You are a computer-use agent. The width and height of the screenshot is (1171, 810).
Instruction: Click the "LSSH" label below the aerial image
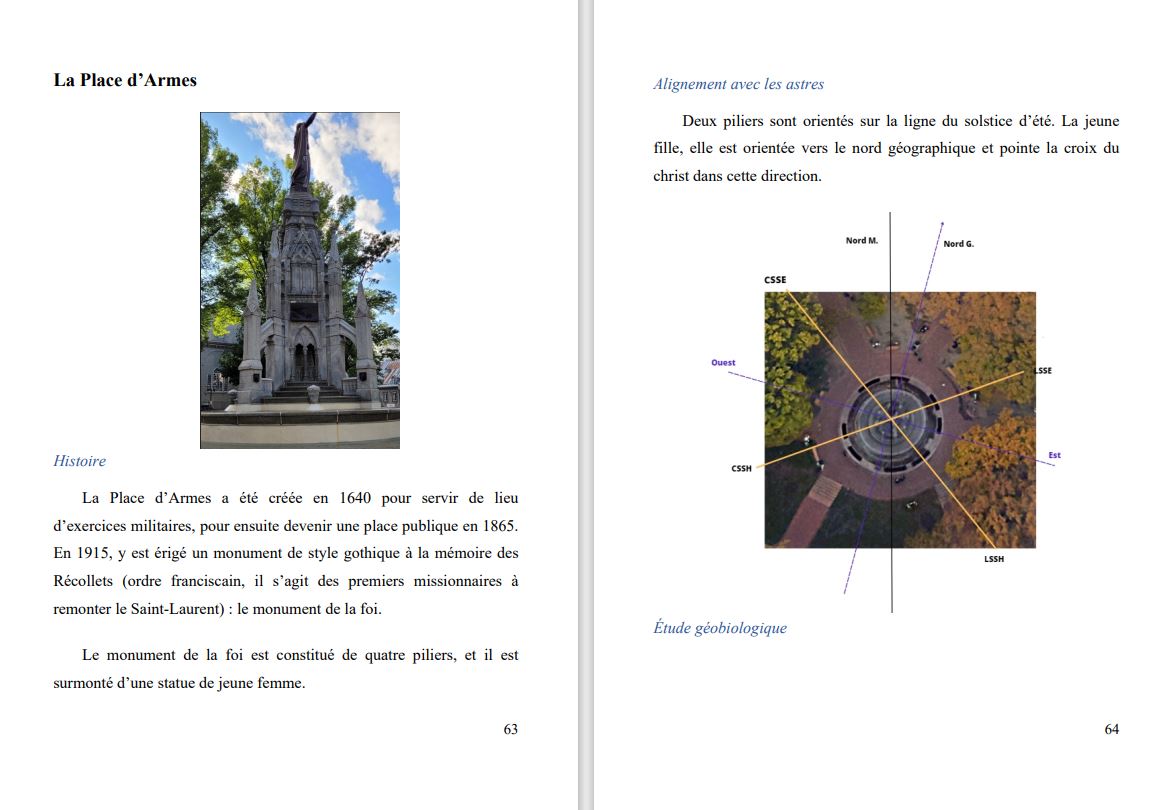coord(993,559)
